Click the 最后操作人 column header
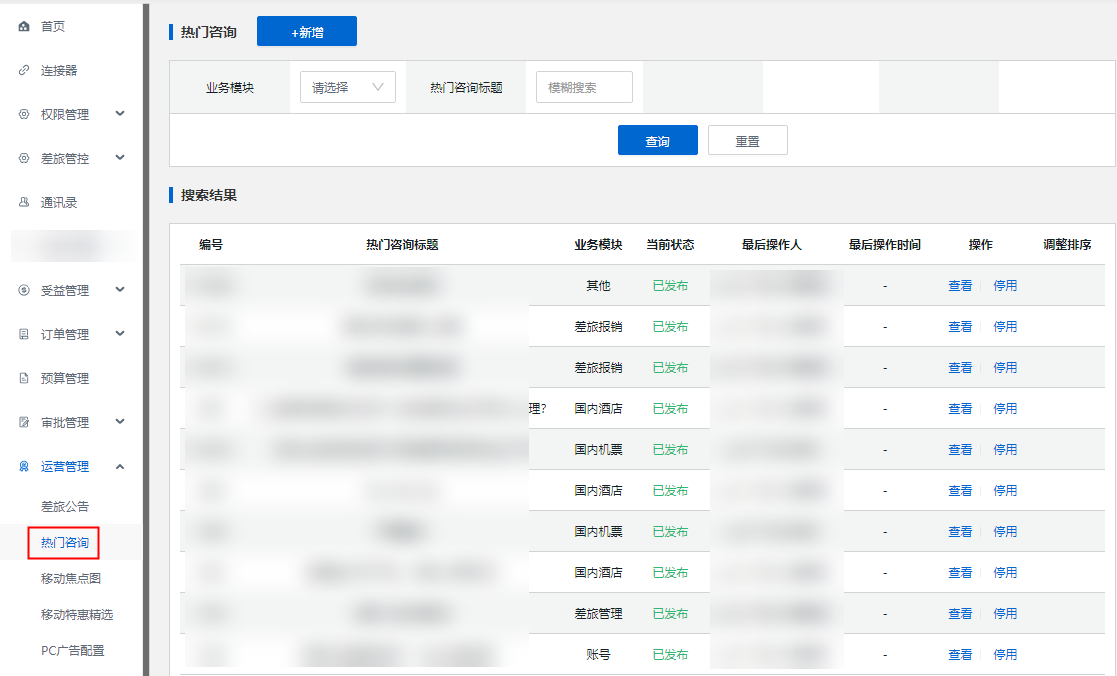Screen dimensions: 1117x676 [772, 244]
